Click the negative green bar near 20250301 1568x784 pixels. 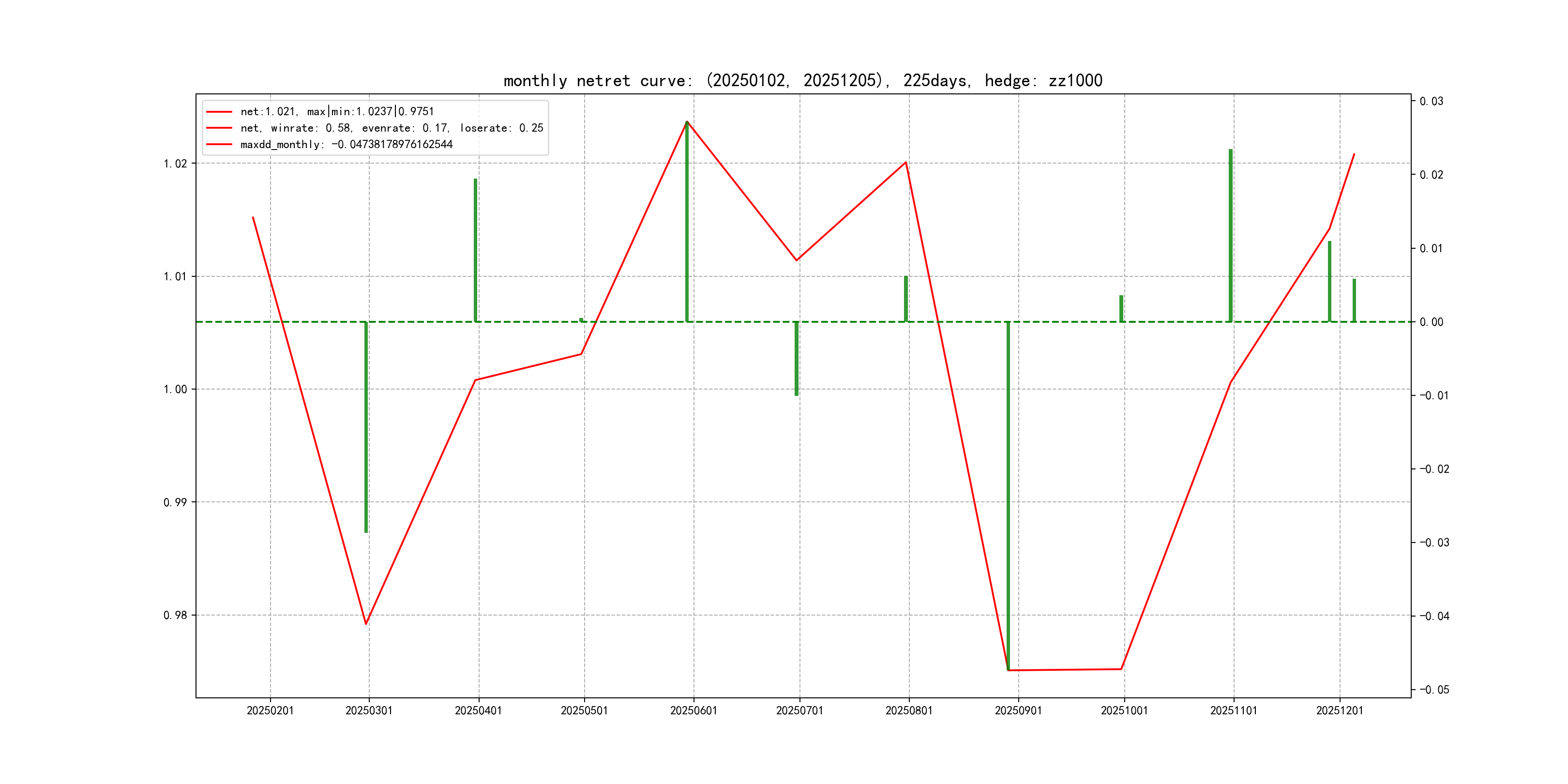coord(366,426)
